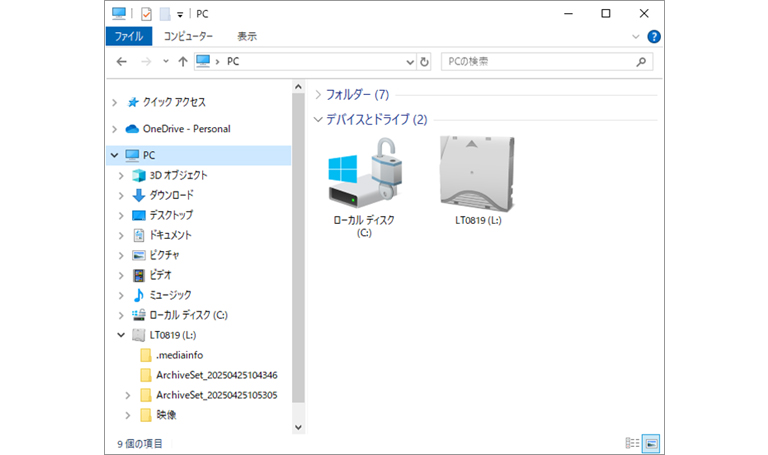Click the PC icon in address bar
This screenshot has width=768, height=455.
pos(203,61)
